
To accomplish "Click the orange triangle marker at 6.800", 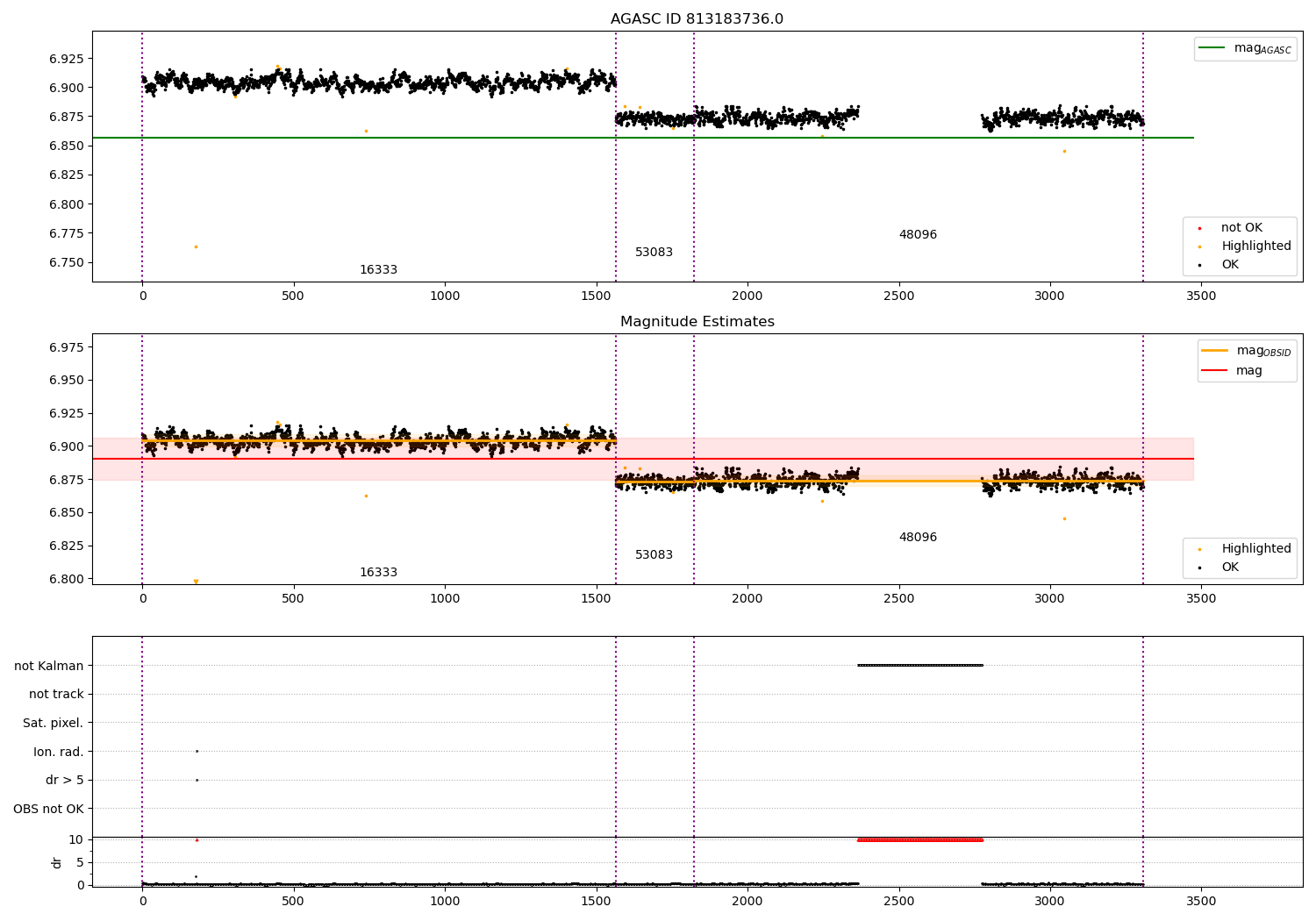I will (x=196, y=582).
